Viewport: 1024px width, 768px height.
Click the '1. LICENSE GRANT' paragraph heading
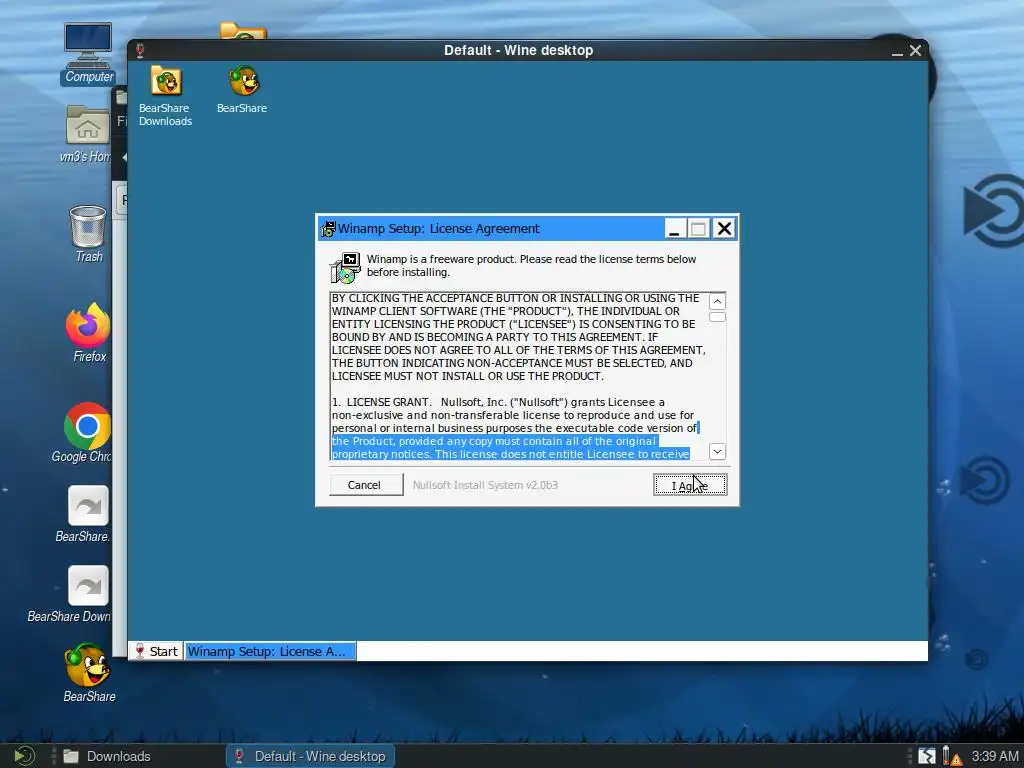point(381,402)
